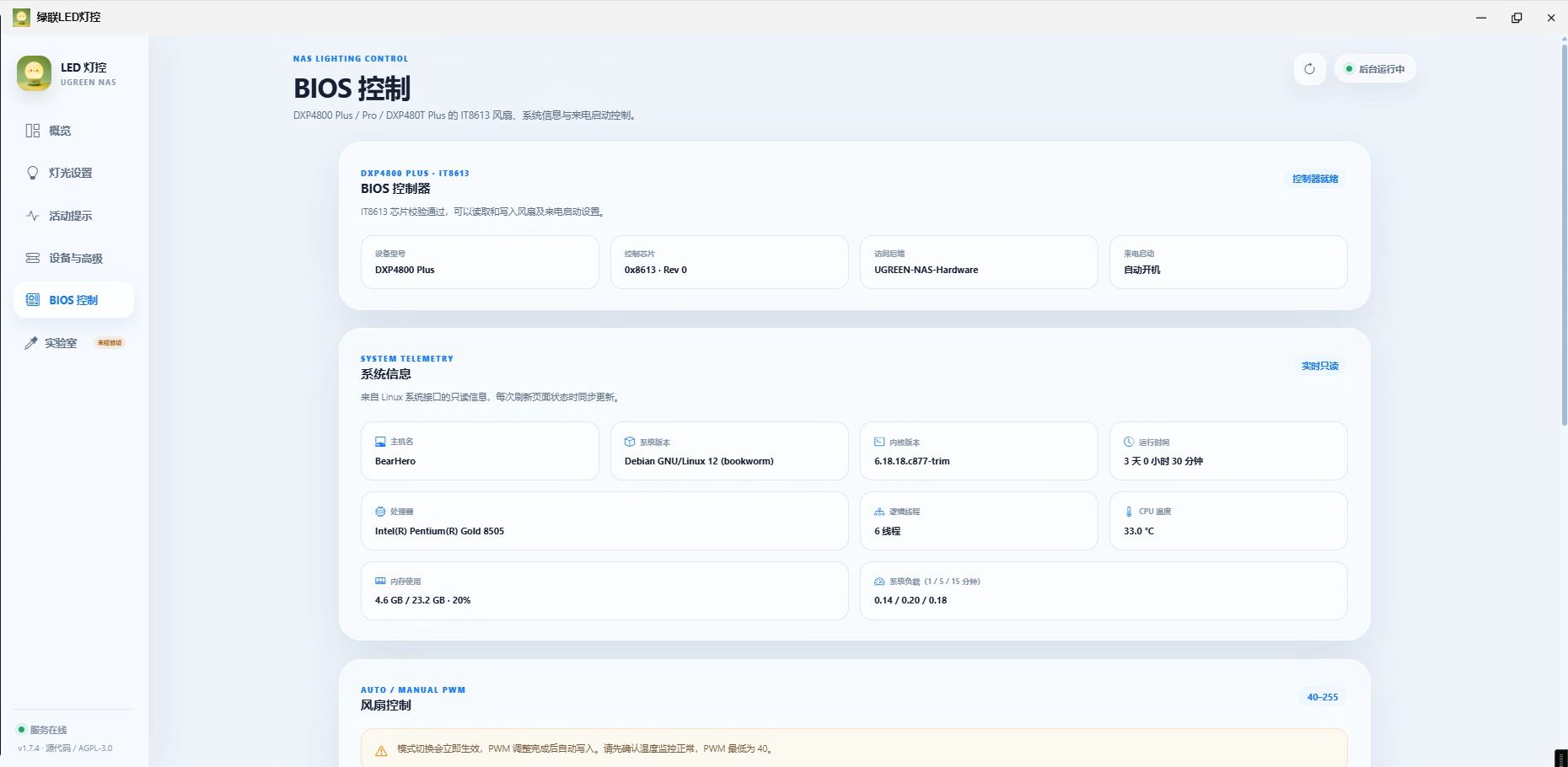Click the 来电启动 自动开机 card
The height and width of the screenshot is (767, 1568).
pos(1228,262)
